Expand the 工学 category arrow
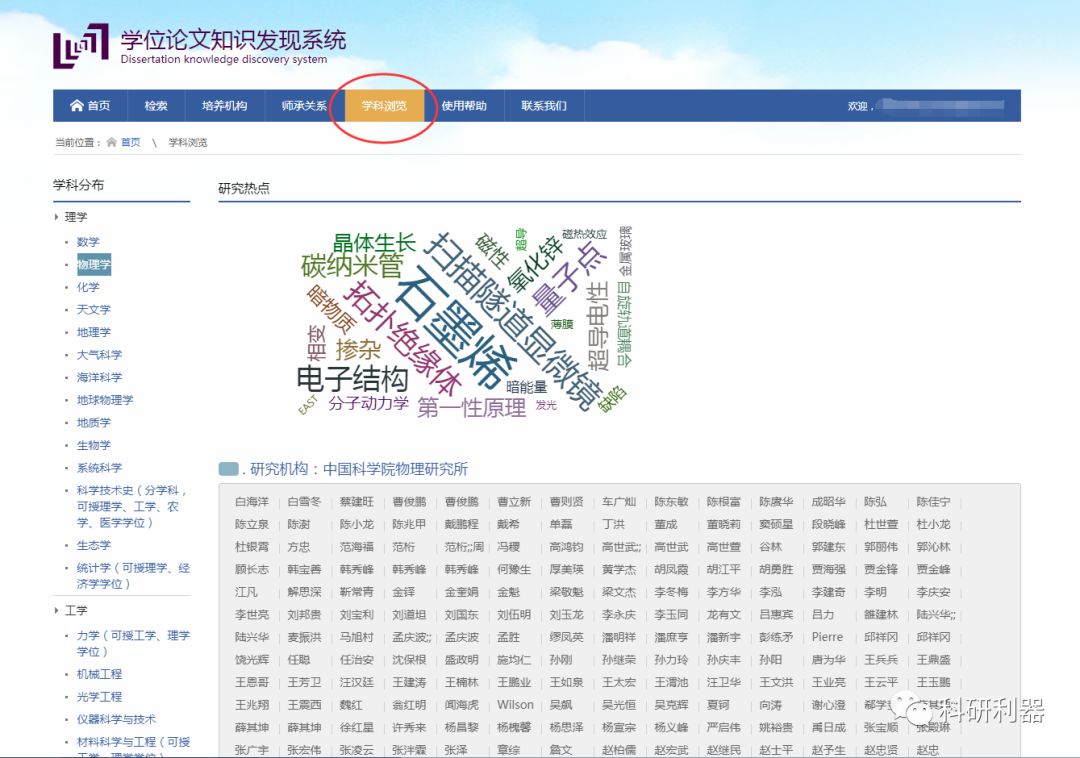This screenshot has width=1080, height=758. tap(57, 610)
